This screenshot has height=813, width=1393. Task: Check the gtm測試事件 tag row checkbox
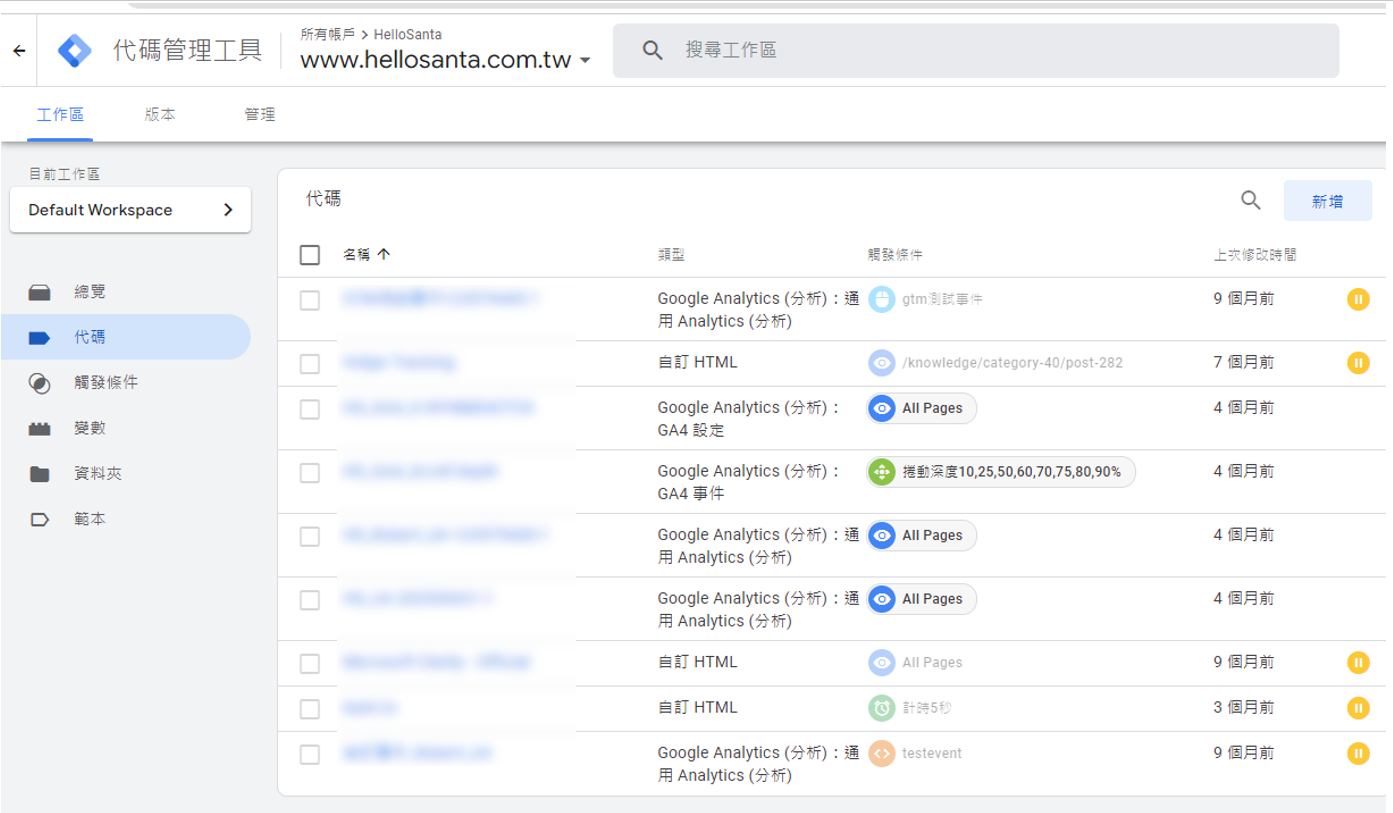310,300
